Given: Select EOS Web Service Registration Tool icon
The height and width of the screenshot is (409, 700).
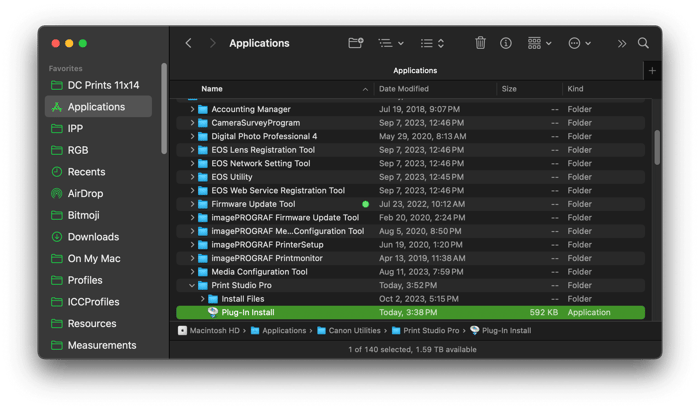Looking at the screenshot, I should pyautogui.click(x=203, y=191).
